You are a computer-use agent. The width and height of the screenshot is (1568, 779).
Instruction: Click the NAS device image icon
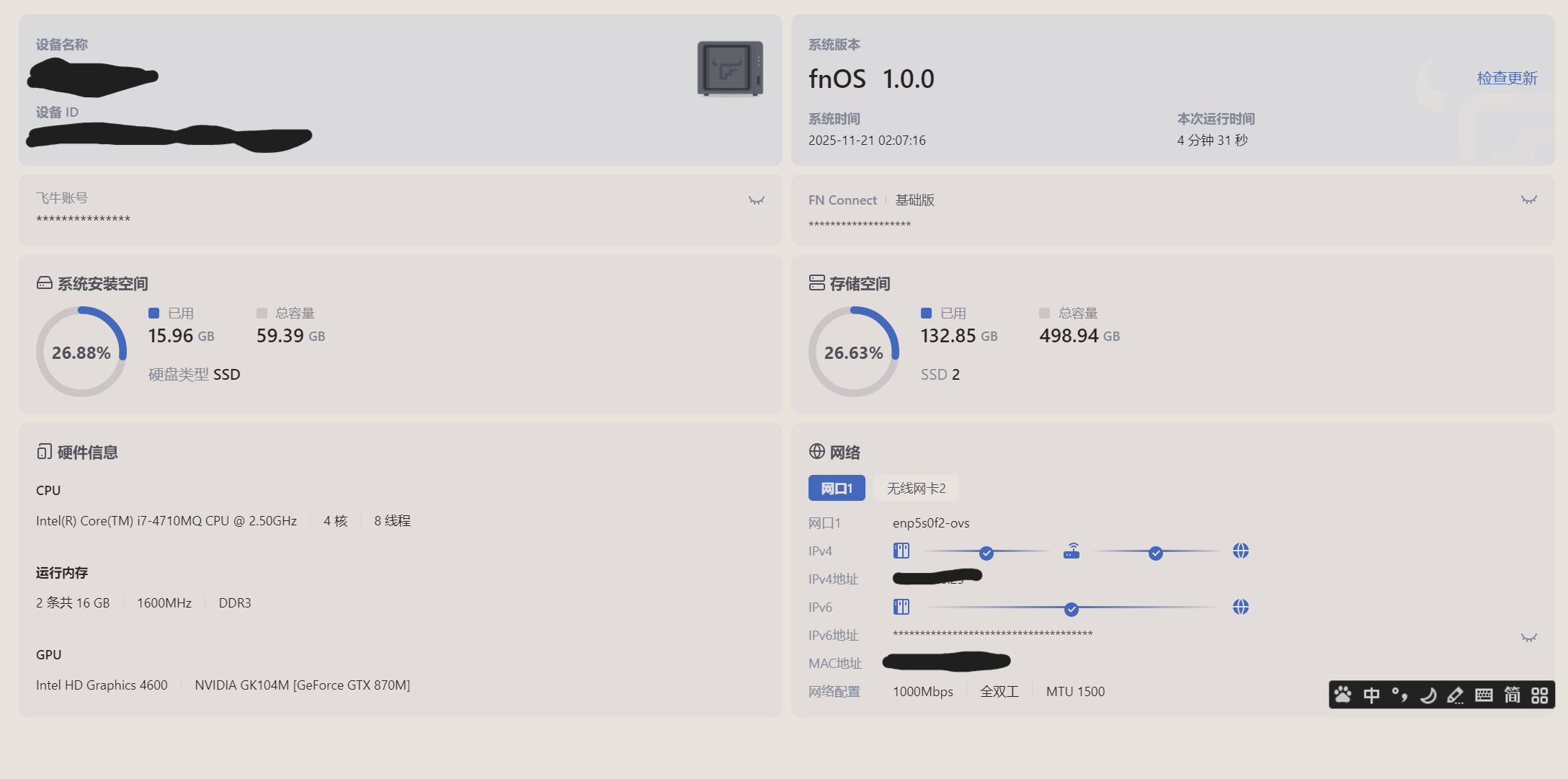(x=729, y=69)
